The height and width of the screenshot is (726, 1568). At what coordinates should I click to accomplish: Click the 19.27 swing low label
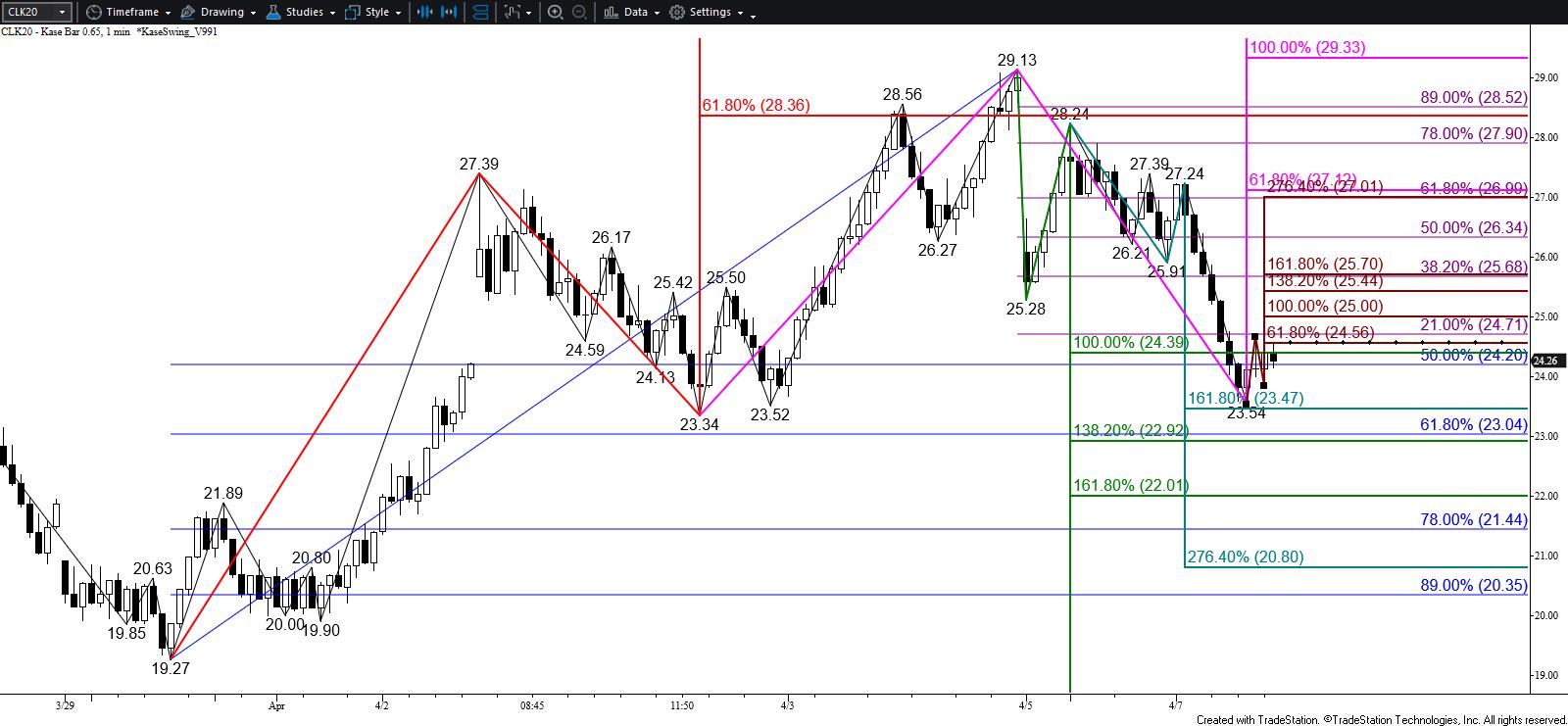click(171, 669)
